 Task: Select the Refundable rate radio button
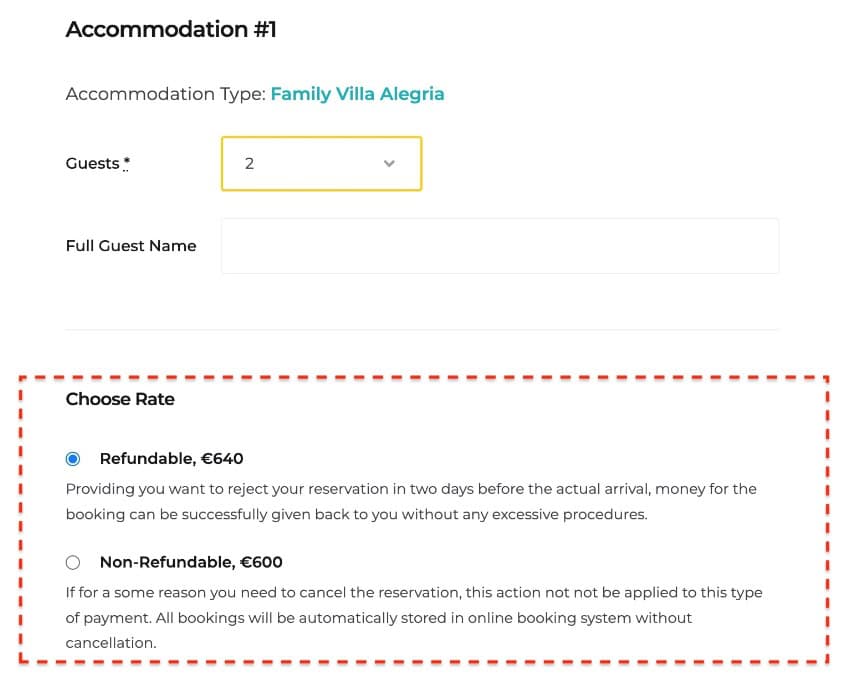tap(73, 459)
